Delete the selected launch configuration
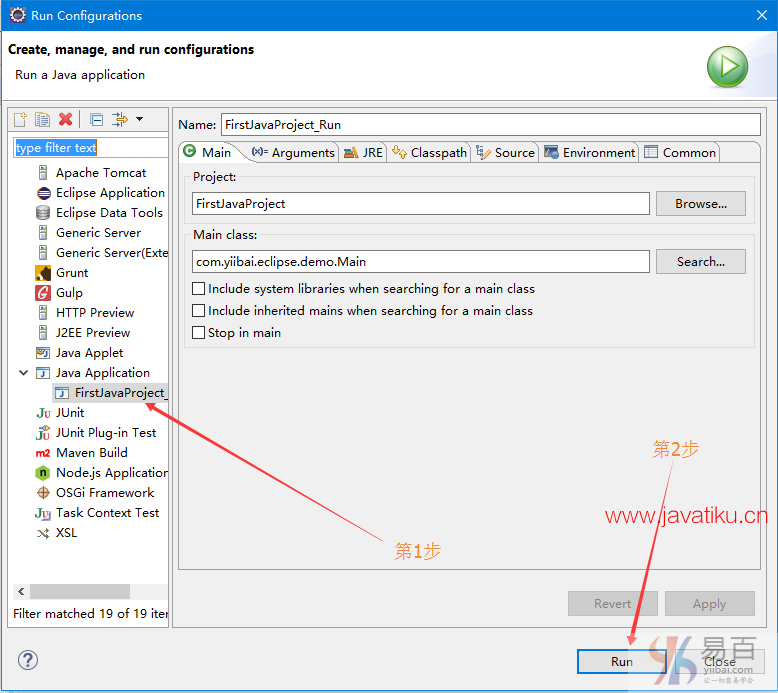Viewport: 778px width, 693px height. point(66,119)
